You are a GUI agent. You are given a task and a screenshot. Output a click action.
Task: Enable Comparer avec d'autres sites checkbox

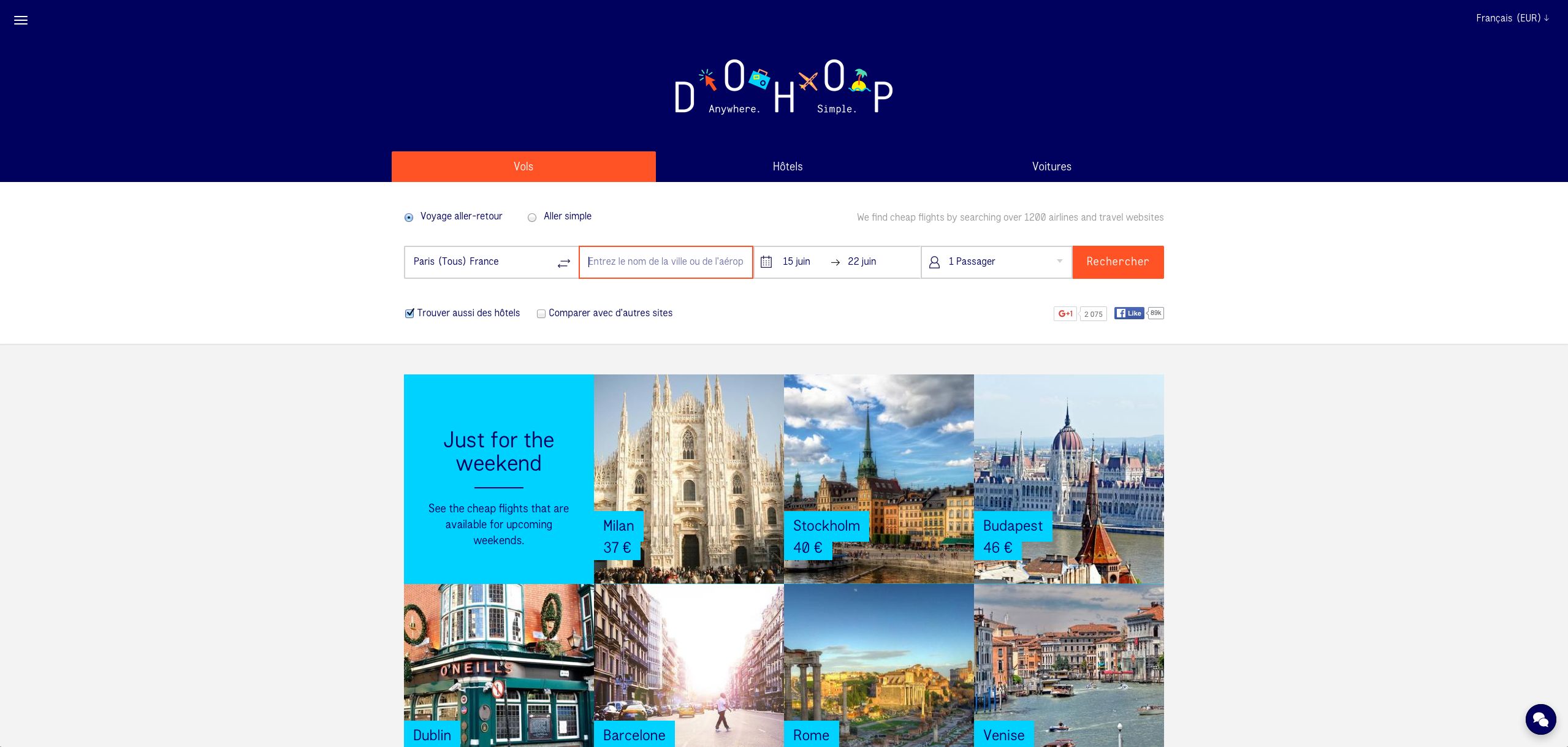click(541, 314)
